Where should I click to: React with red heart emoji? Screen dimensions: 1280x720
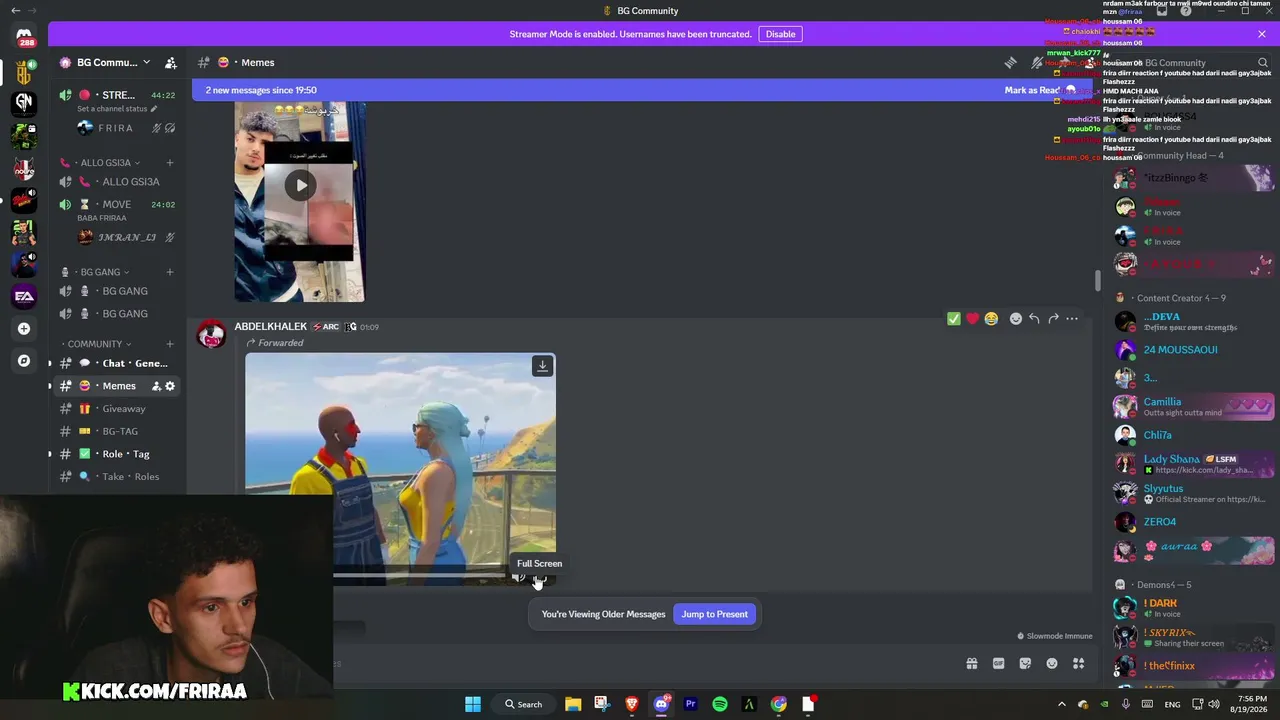[x=972, y=319]
